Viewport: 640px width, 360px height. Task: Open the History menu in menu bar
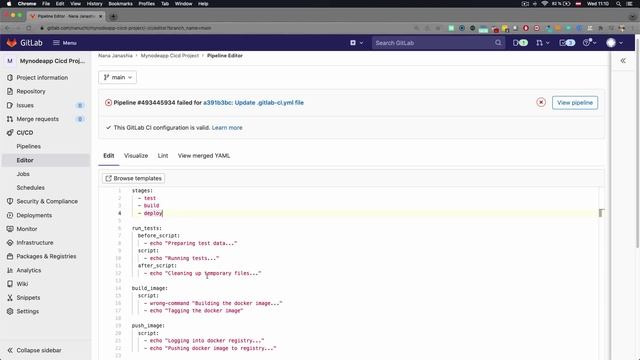[x=94, y=4]
